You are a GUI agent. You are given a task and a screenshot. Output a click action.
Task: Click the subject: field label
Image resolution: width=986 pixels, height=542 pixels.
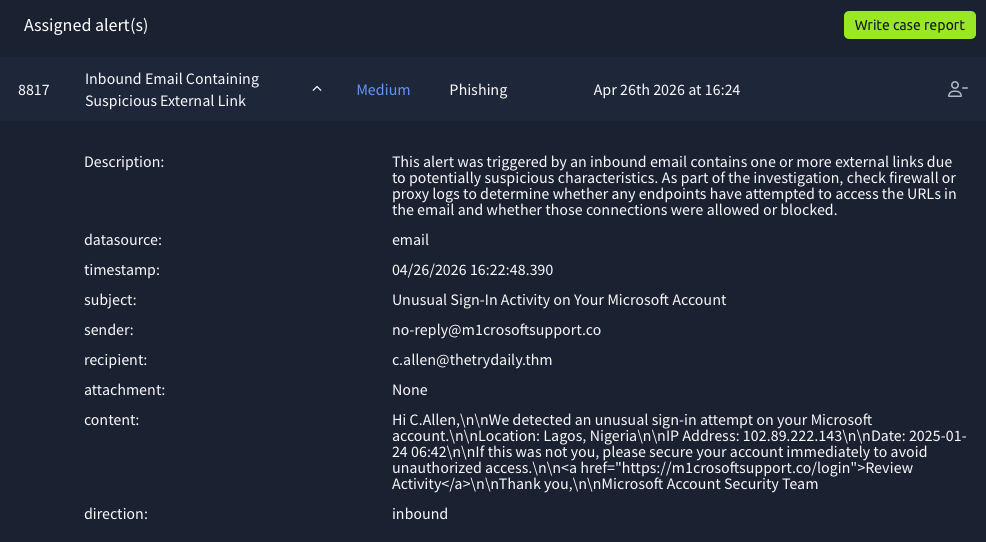pyautogui.click(x=110, y=300)
